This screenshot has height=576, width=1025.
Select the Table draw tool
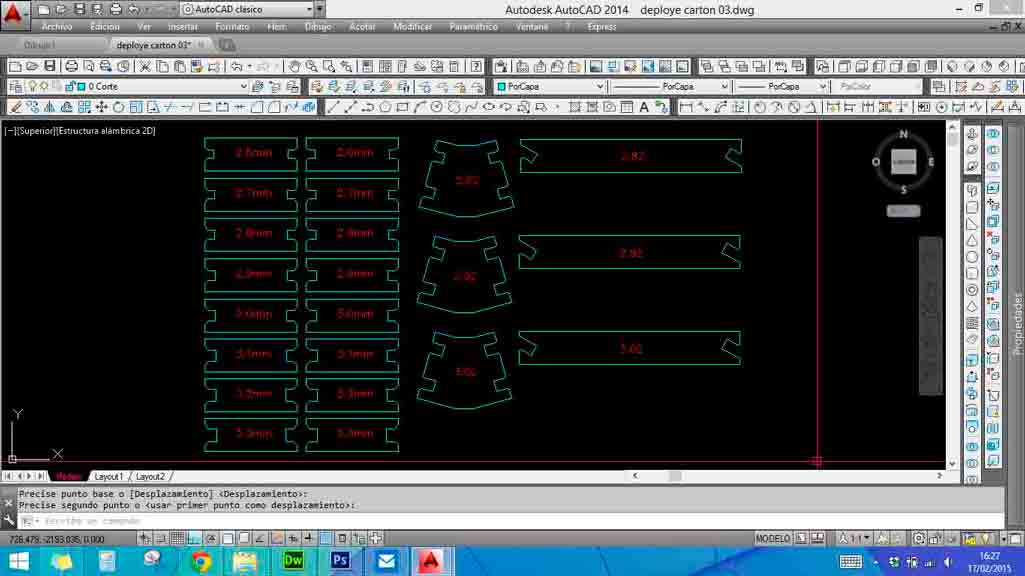(x=627, y=107)
